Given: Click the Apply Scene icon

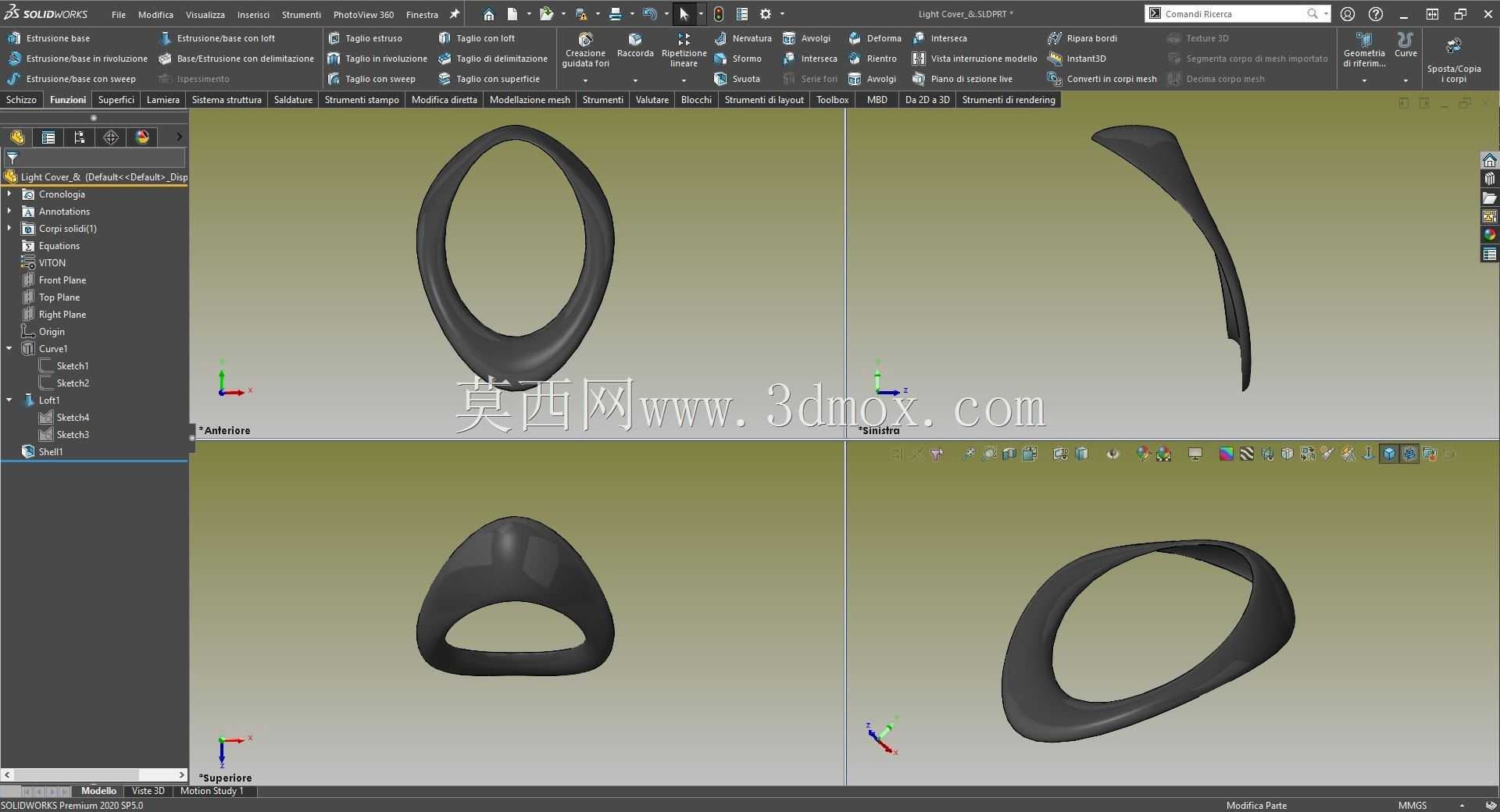Looking at the screenshot, I should [x=1163, y=454].
